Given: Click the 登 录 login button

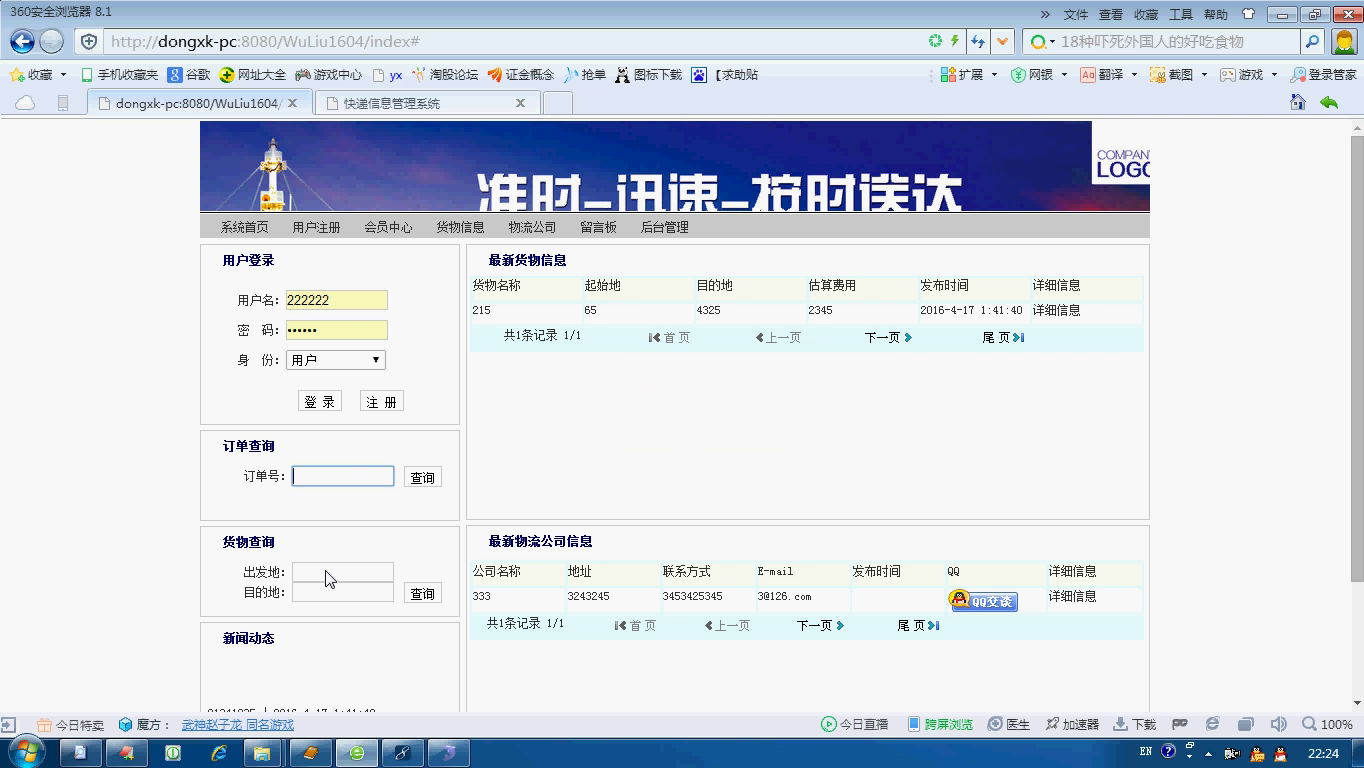Looking at the screenshot, I should [320, 401].
